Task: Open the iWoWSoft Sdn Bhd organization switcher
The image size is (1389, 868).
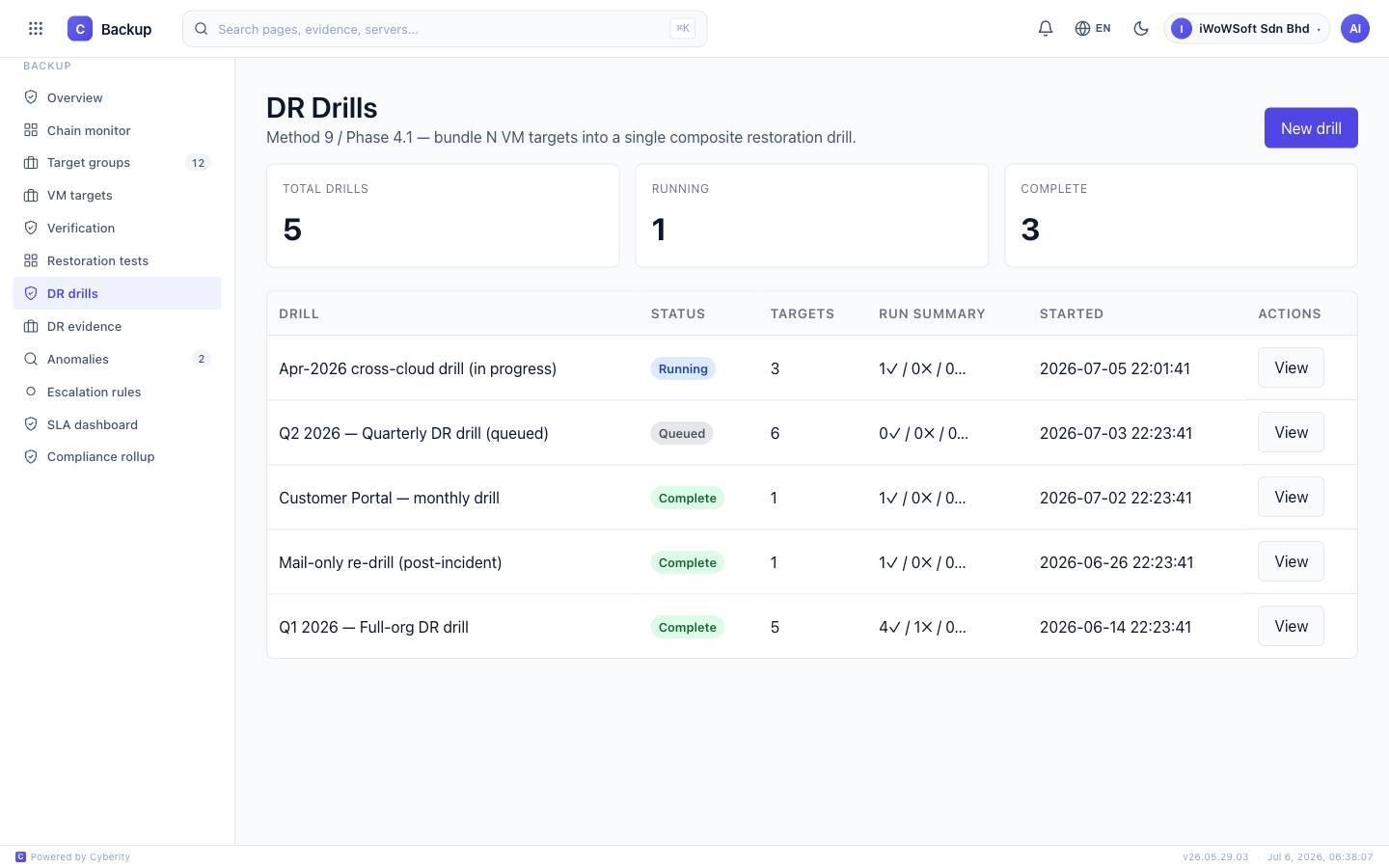Action: point(1246,29)
